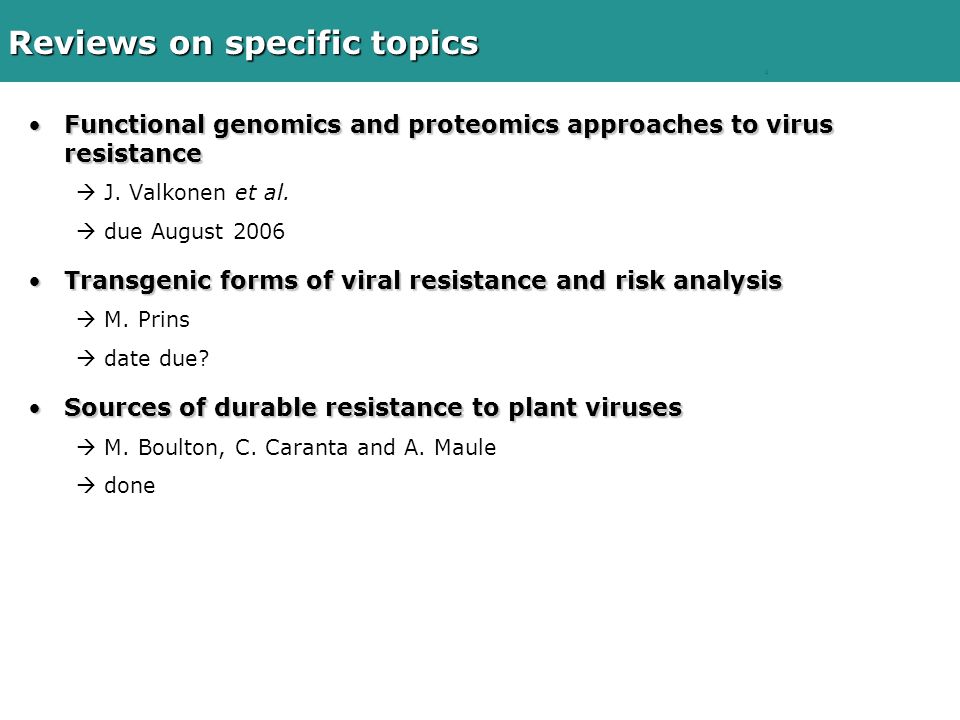The width and height of the screenshot is (960, 720).
Task: Click the slide title Reviews on specific topics
Action: click(244, 43)
